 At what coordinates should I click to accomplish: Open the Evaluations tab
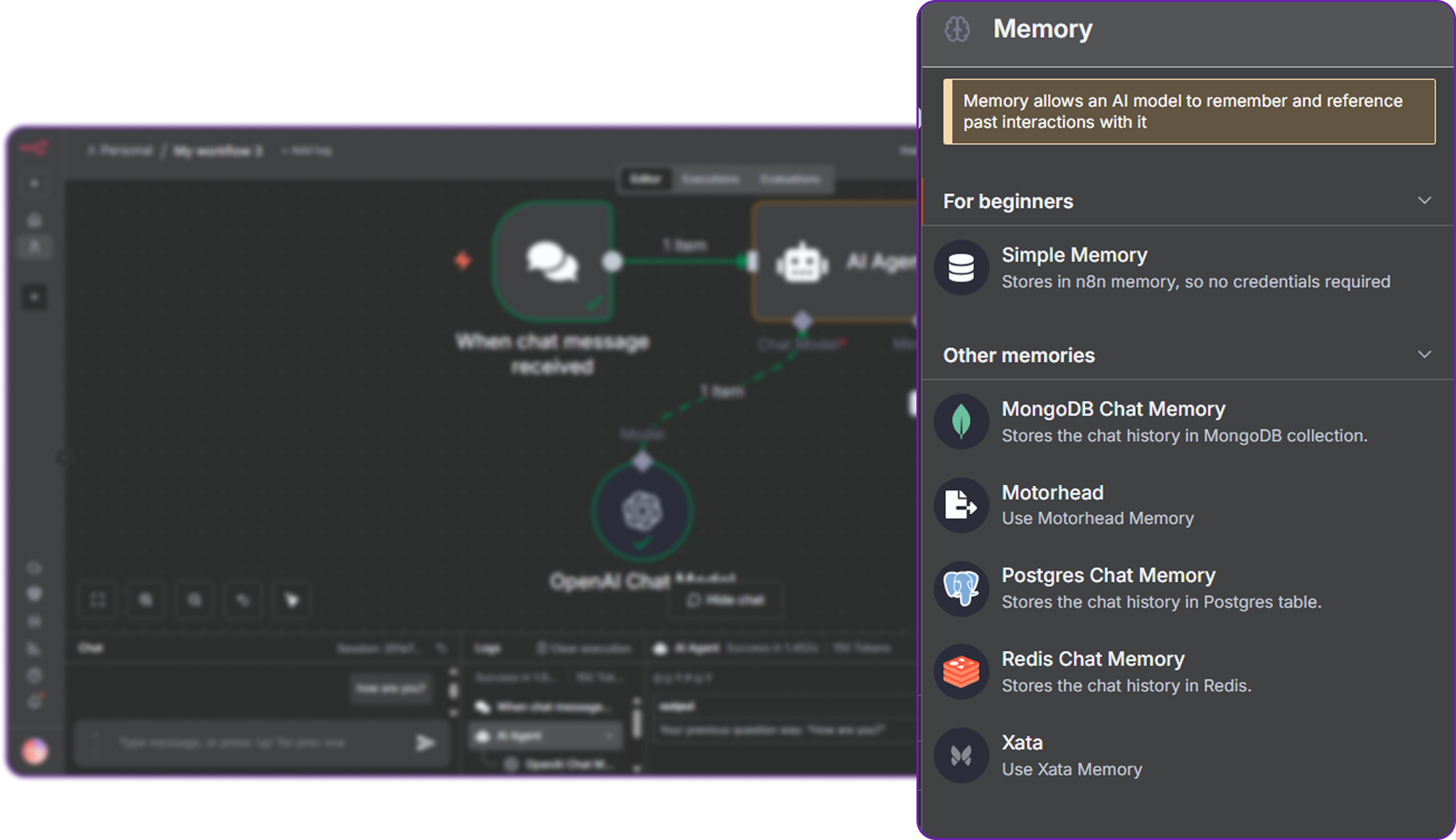[790, 179]
